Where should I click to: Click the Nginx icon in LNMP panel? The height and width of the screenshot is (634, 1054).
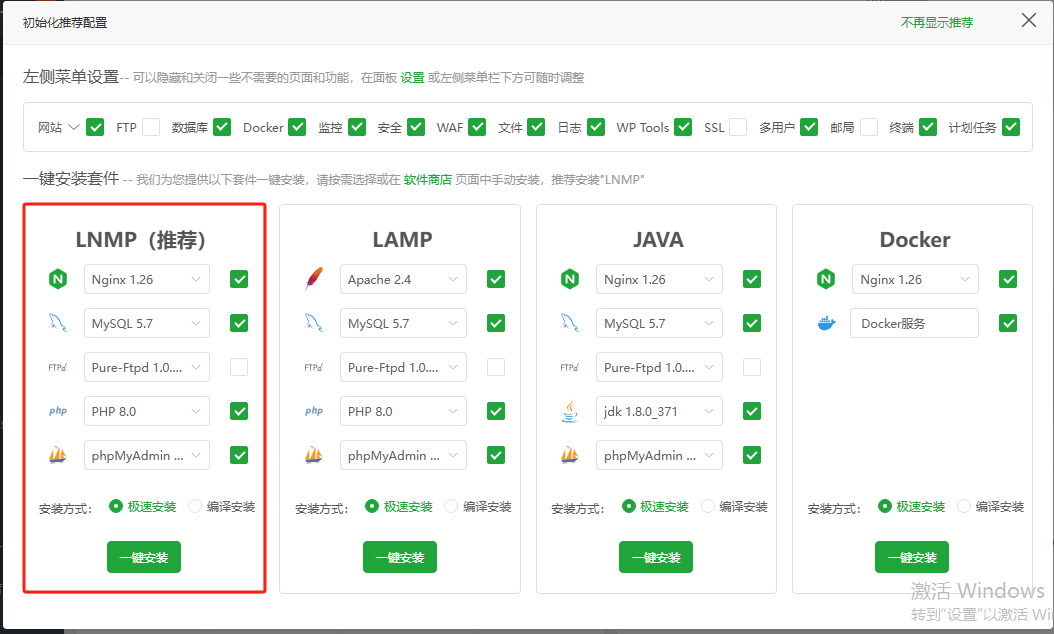click(57, 279)
